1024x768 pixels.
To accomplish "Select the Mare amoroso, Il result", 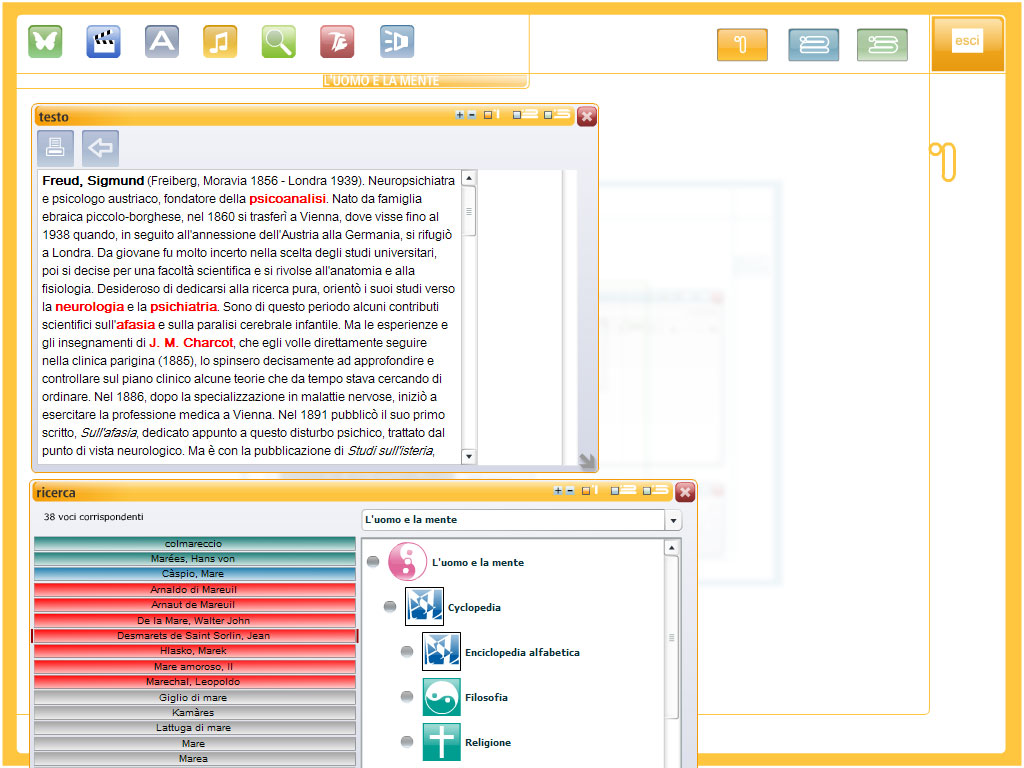I will [x=195, y=666].
